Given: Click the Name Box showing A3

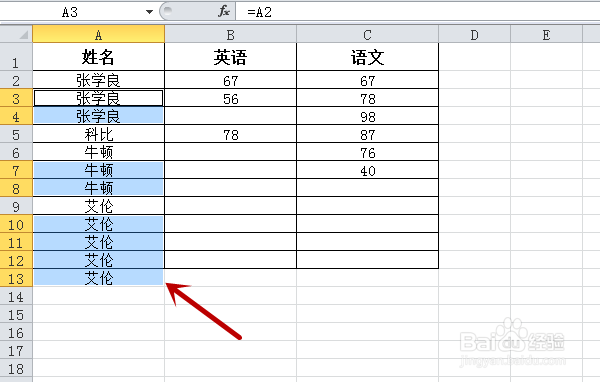Looking at the screenshot, I should [71, 12].
